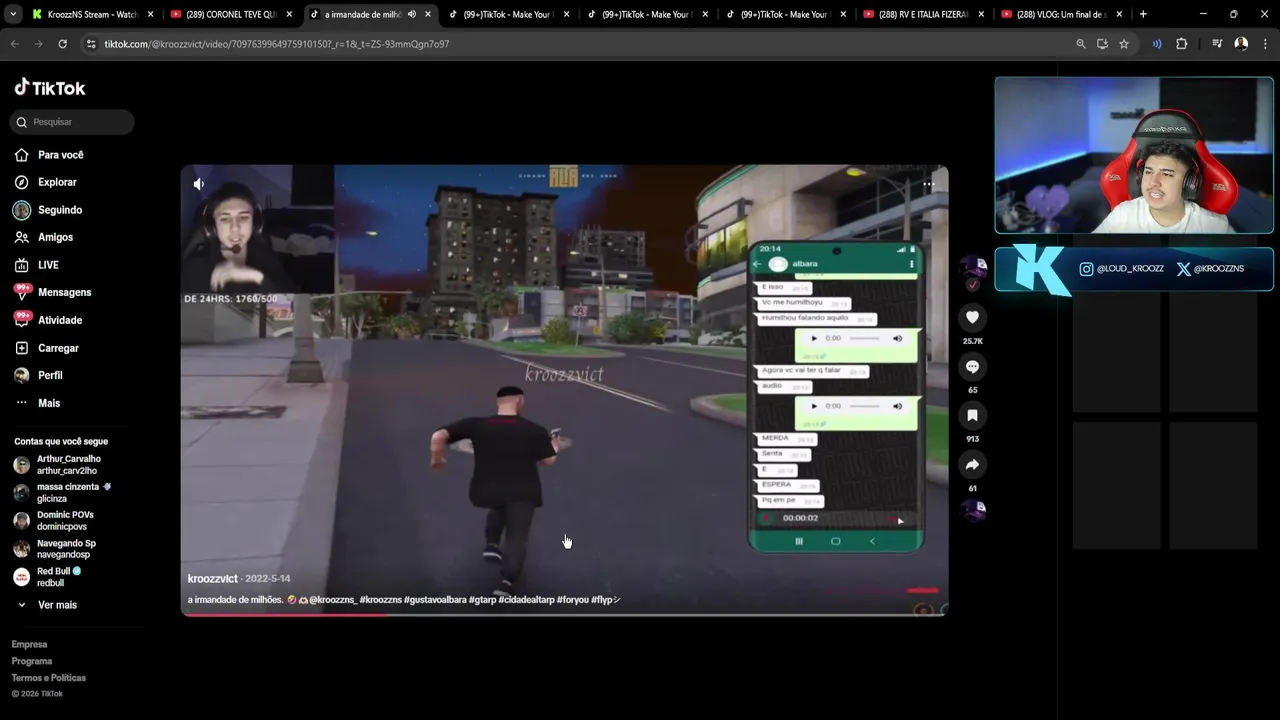Click the sound disc icon below share

973,510
